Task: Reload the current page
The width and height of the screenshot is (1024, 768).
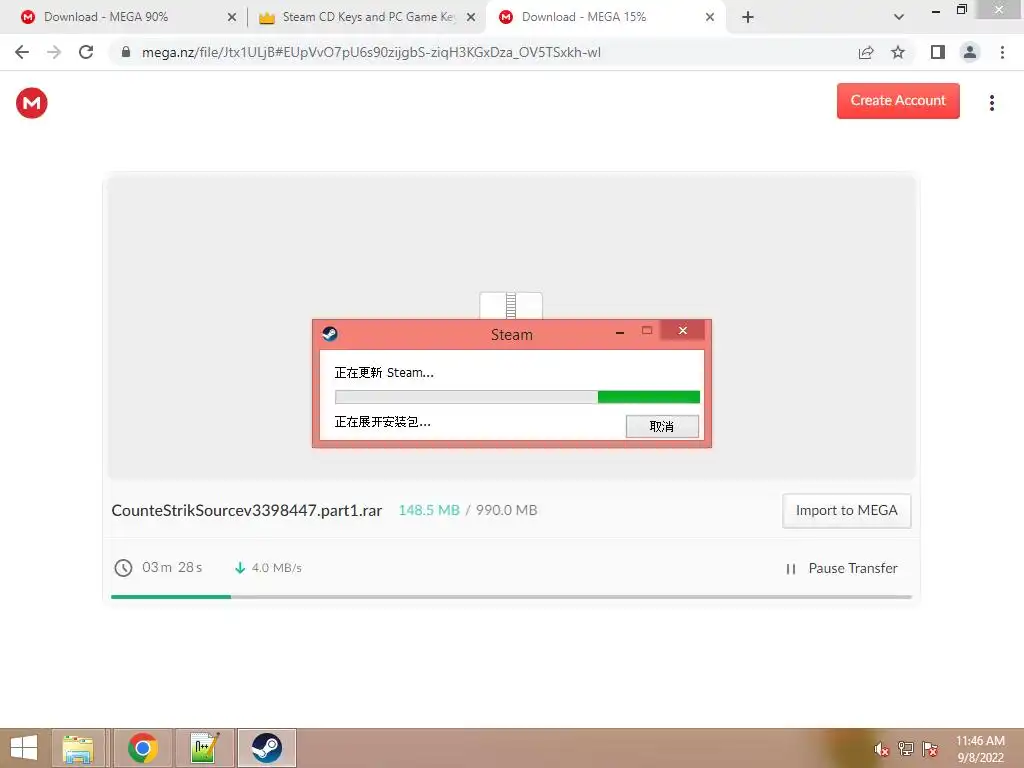Action: 86,52
